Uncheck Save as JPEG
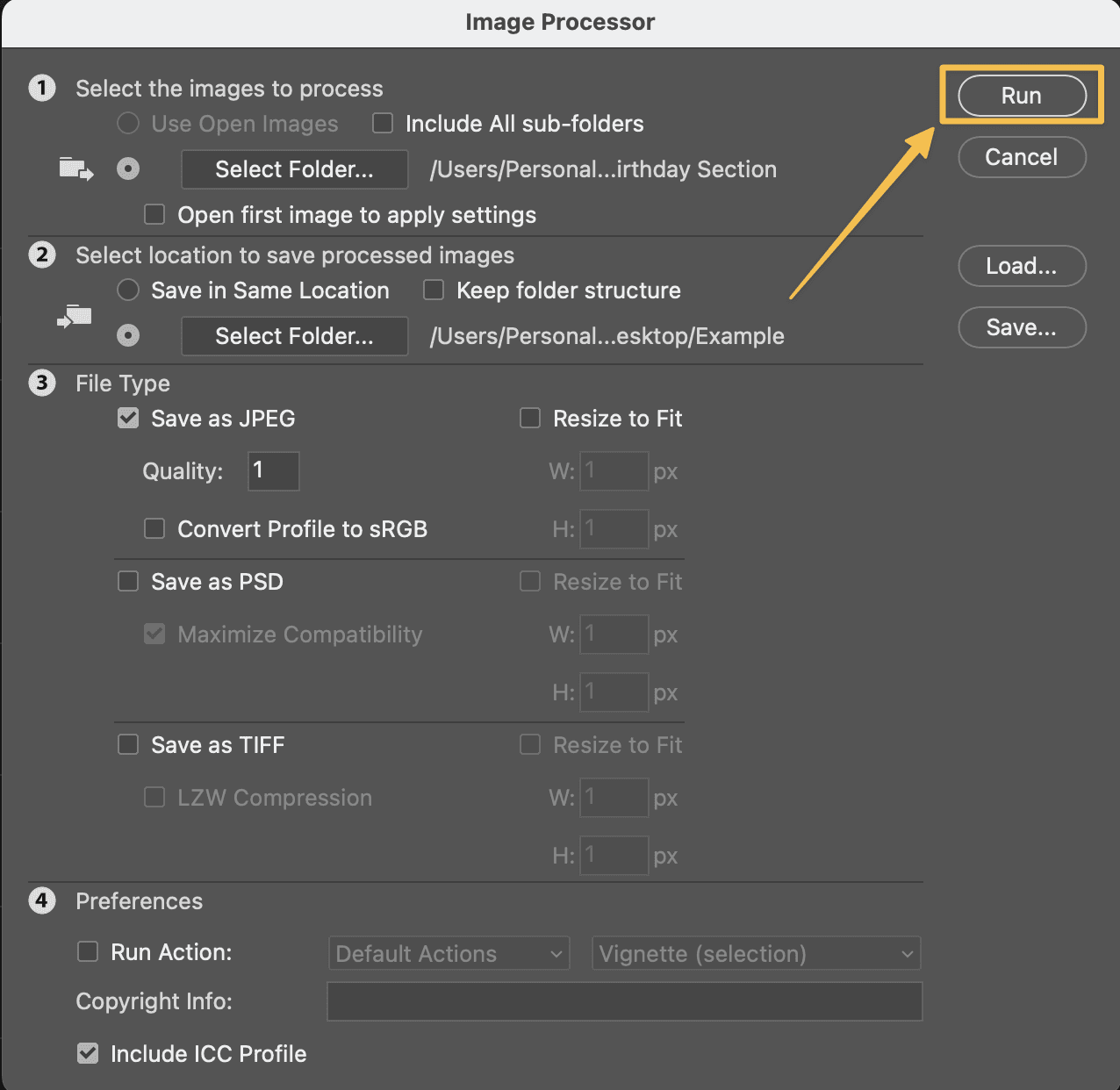 pyautogui.click(x=127, y=418)
